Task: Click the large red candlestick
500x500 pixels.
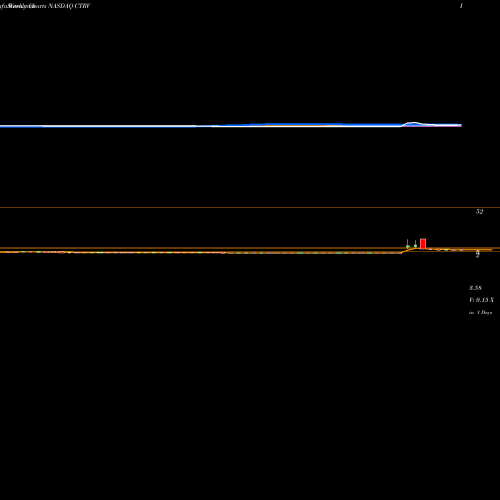Action: pos(423,244)
